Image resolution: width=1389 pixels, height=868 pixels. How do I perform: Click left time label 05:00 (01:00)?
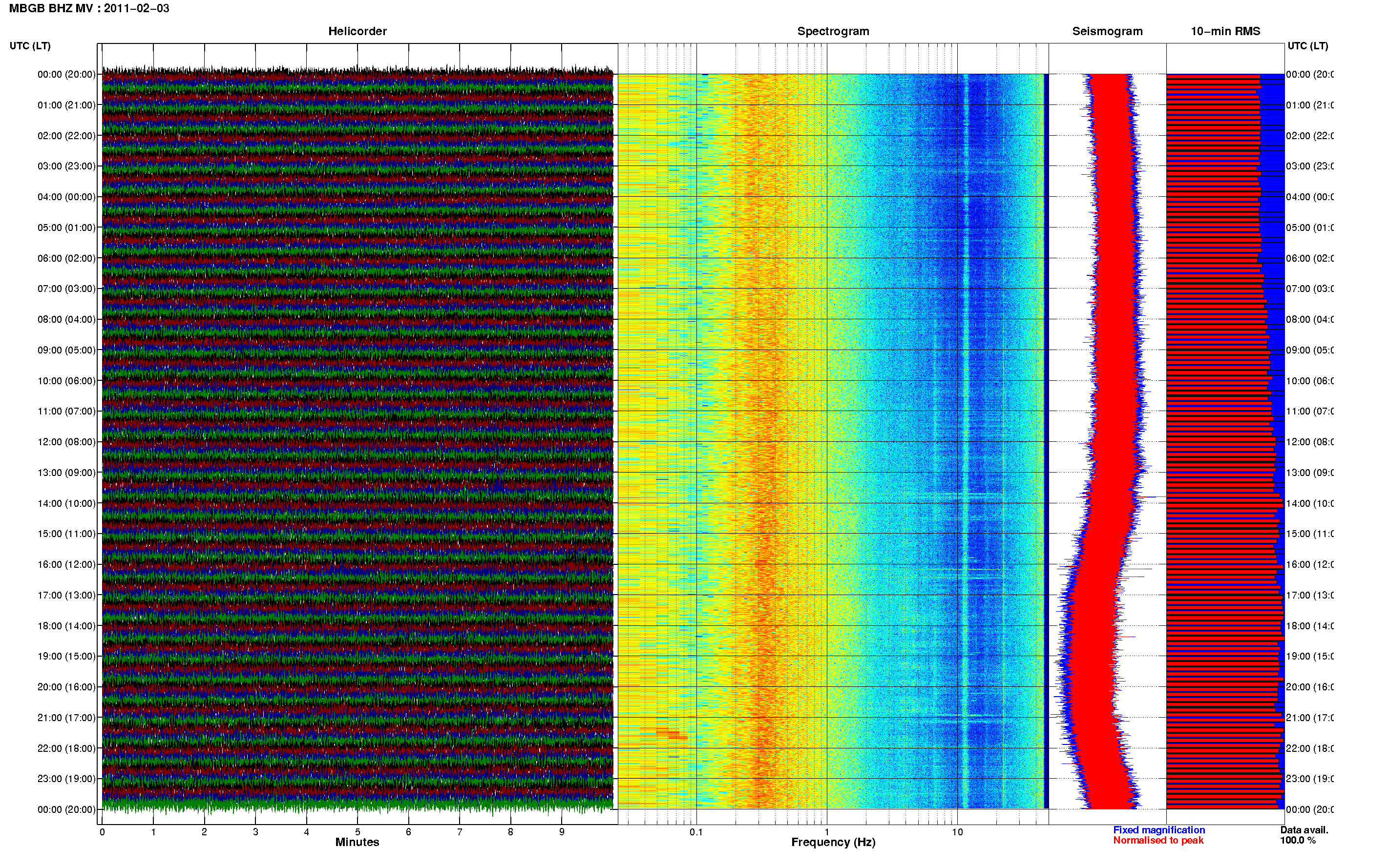click(x=66, y=228)
